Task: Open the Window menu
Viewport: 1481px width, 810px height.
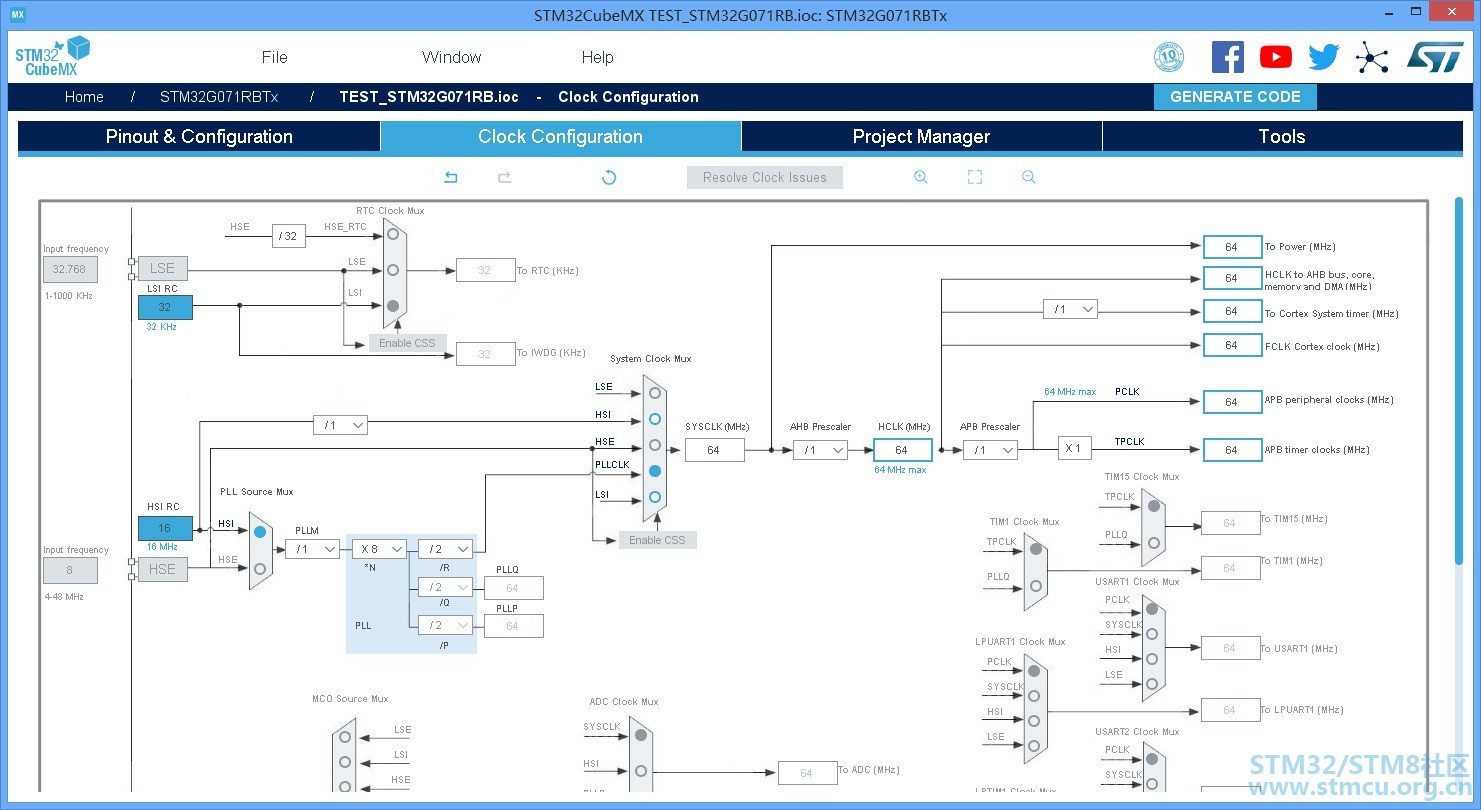Action: pyautogui.click(x=451, y=57)
